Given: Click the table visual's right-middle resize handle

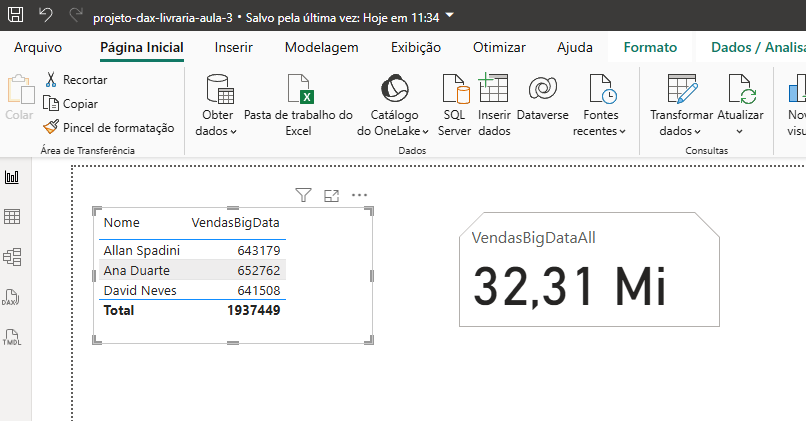Looking at the screenshot, I should (372, 276).
